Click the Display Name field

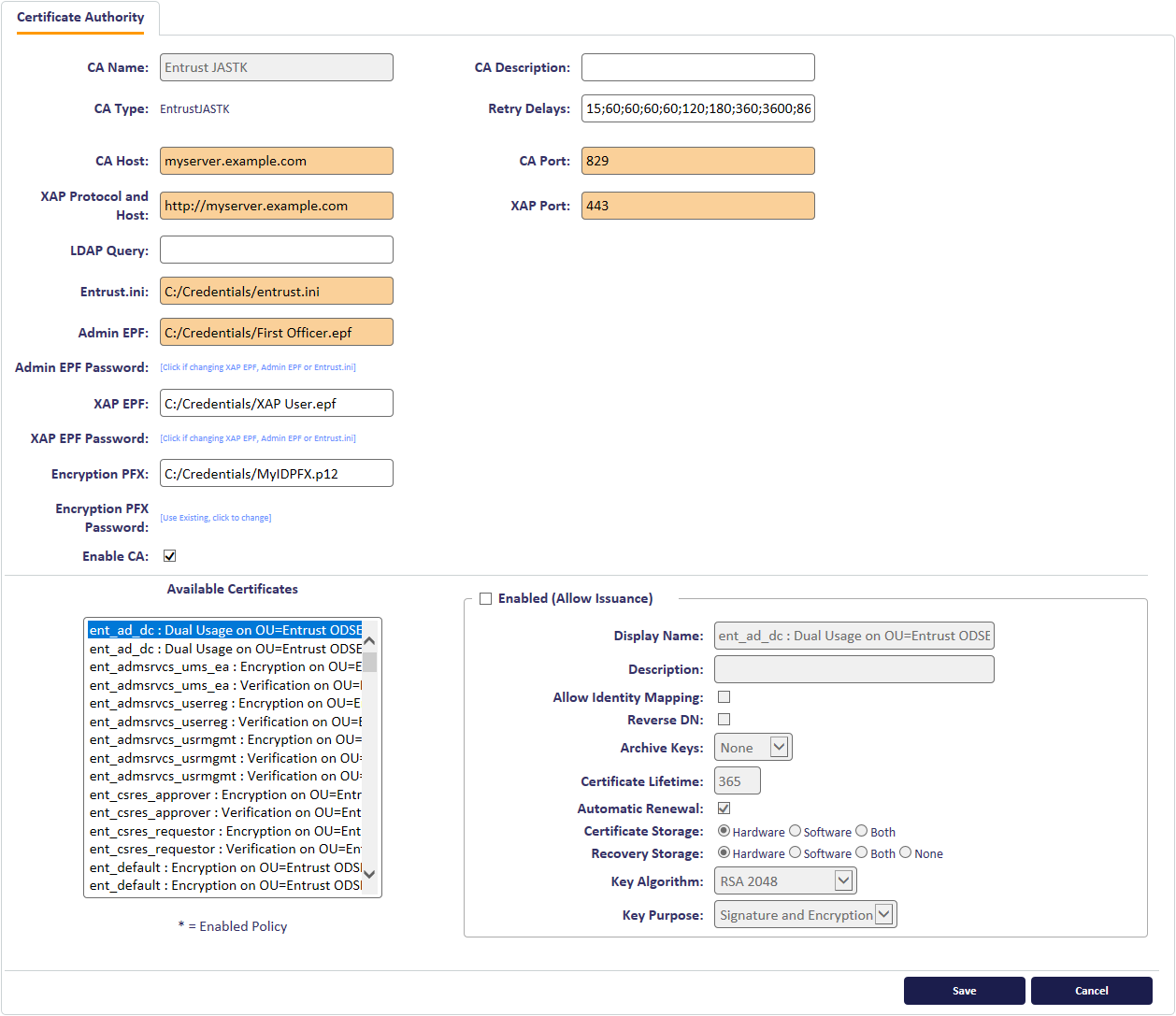854,636
